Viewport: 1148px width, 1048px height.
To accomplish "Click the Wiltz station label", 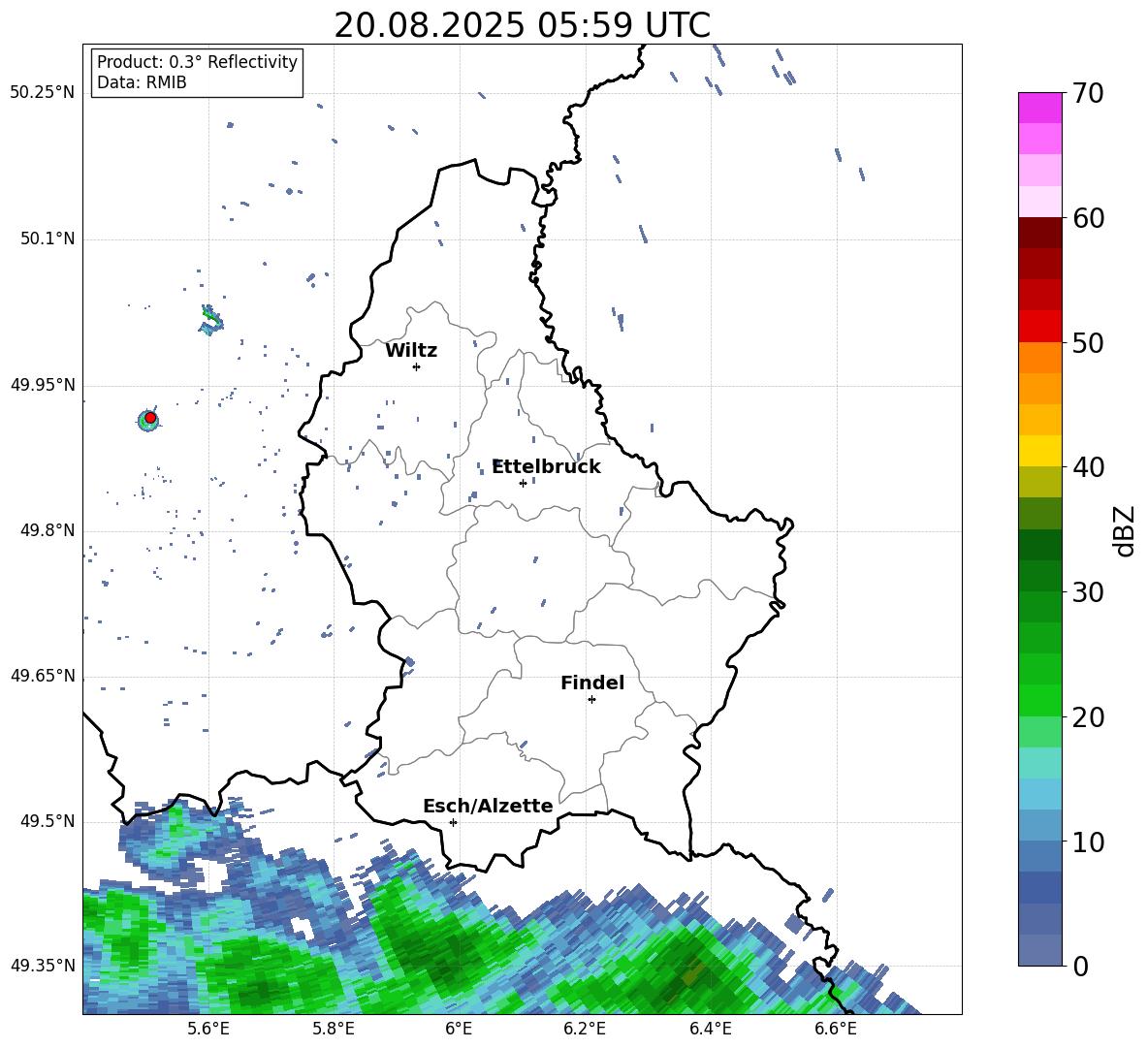I will click(x=411, y=351).
